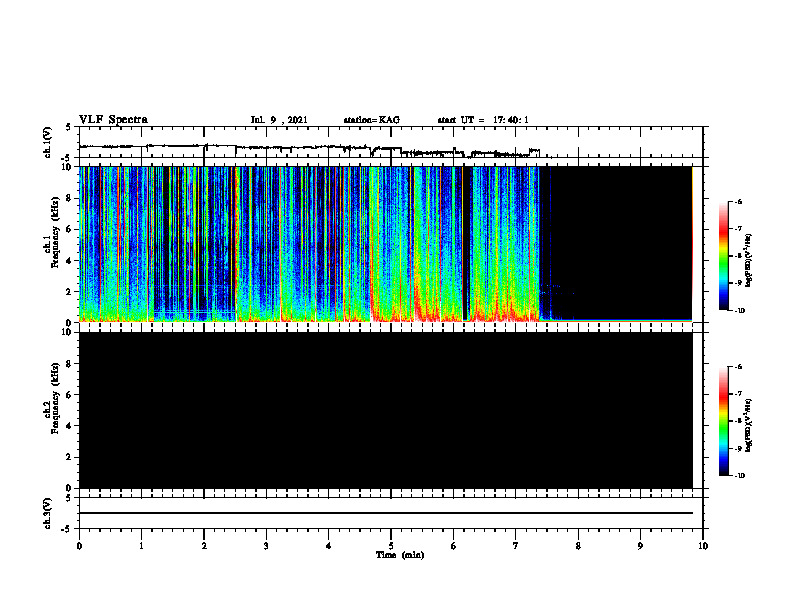The width and height of the screenshot is (792, 612).
Task: Click the x-axis tick label "2"
Action: pos(204,546)
